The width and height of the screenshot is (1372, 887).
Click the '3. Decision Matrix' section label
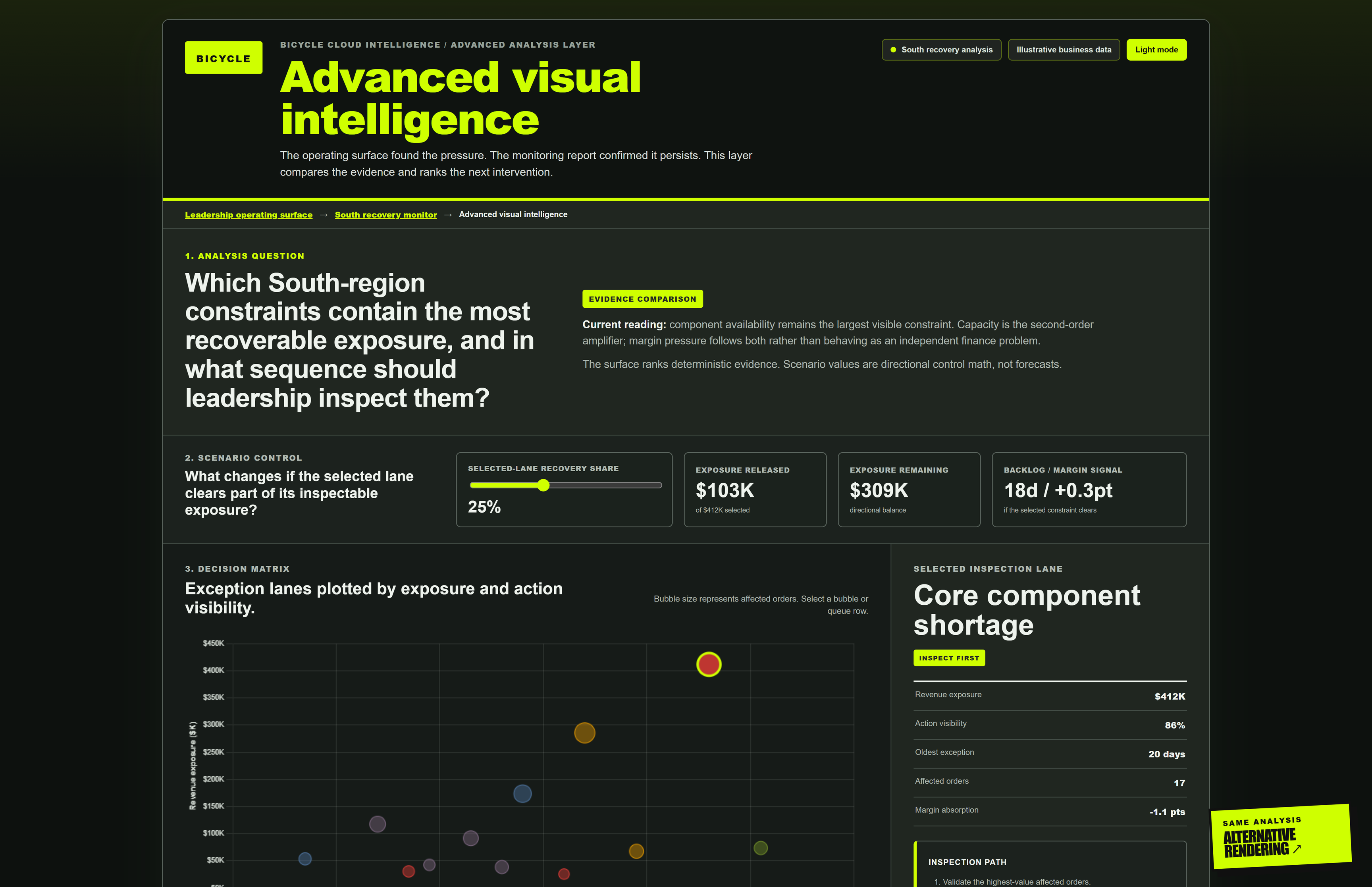click(237, 569)
